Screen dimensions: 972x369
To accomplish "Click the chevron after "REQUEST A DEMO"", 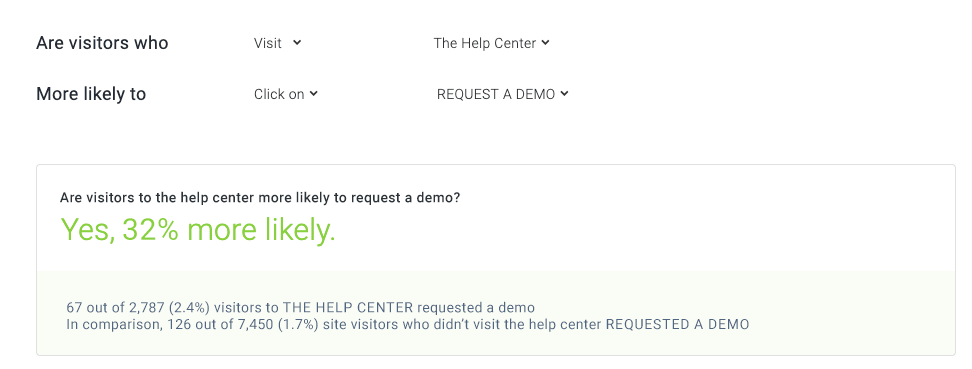I will (564, 94).
